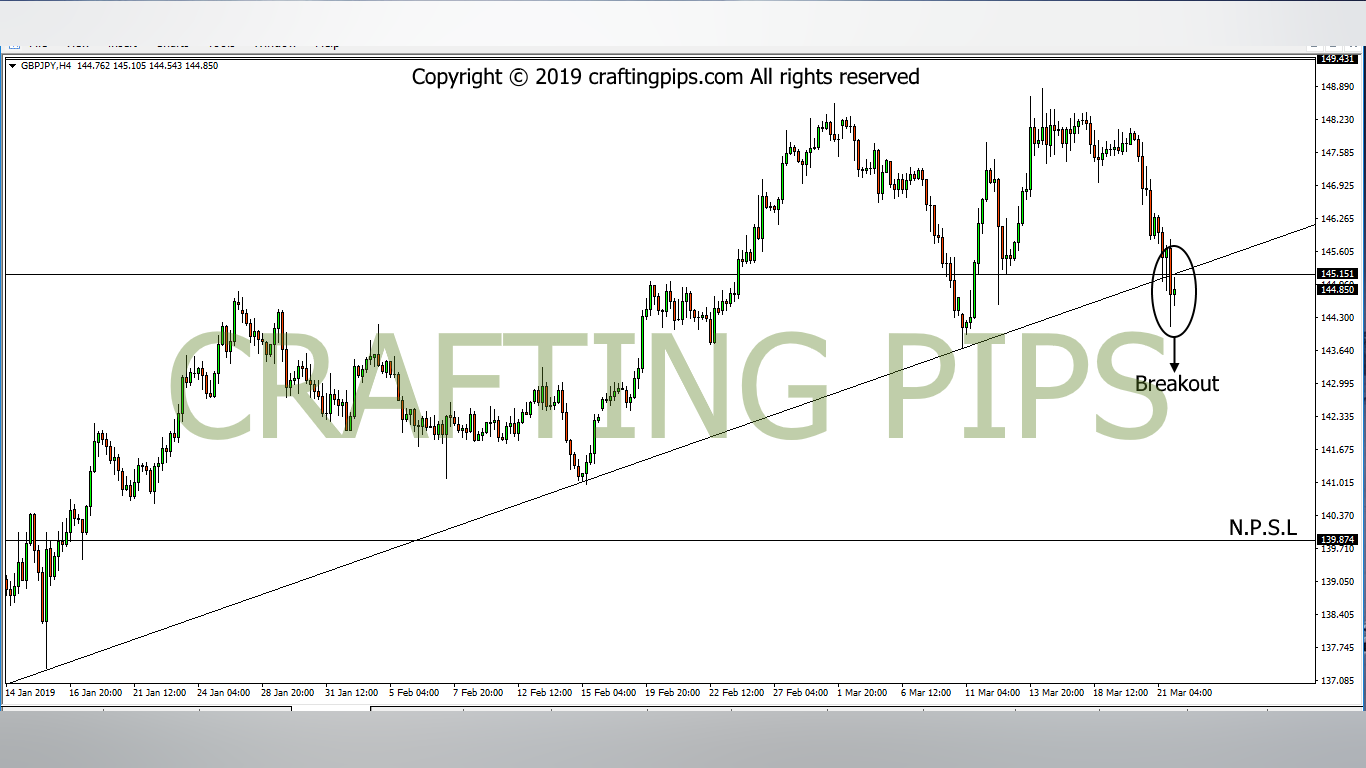This screenshot has width=1366, height=768.
Task: Click the 141.675 value on price scale
Action: click(x=1338, y=450)
